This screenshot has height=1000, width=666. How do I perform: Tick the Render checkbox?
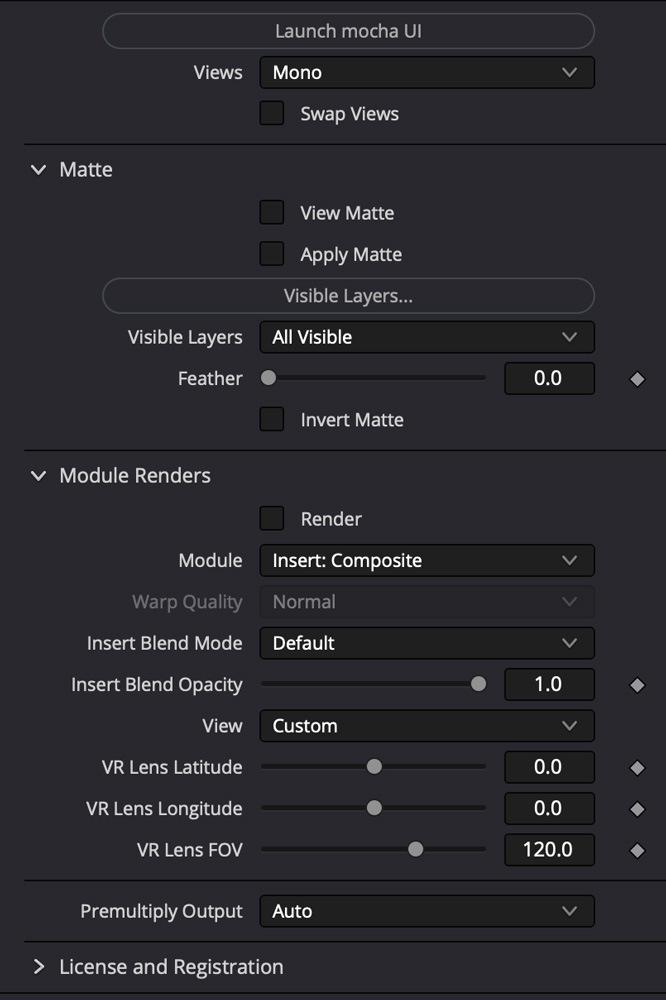click(272, 518)
